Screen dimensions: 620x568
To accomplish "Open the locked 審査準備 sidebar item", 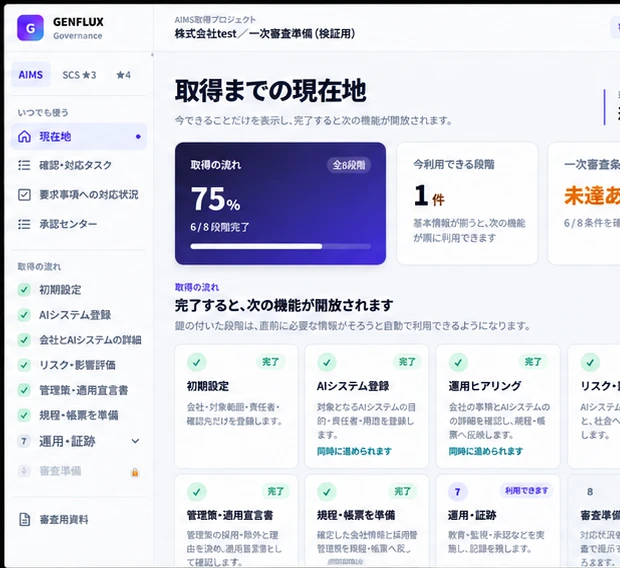I will (x=78, y=471).
